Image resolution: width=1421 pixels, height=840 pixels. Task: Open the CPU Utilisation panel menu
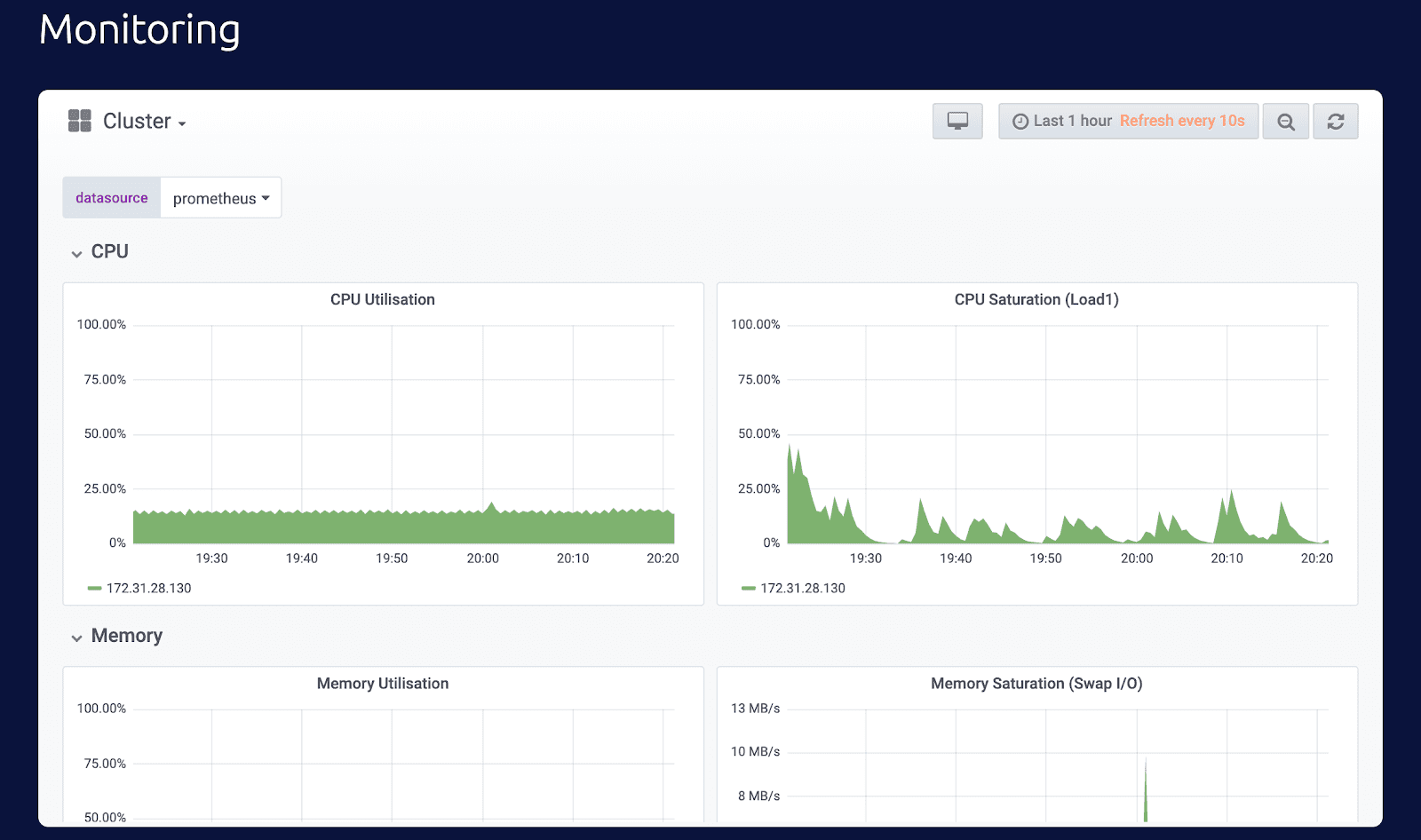[x=382, y=299]
